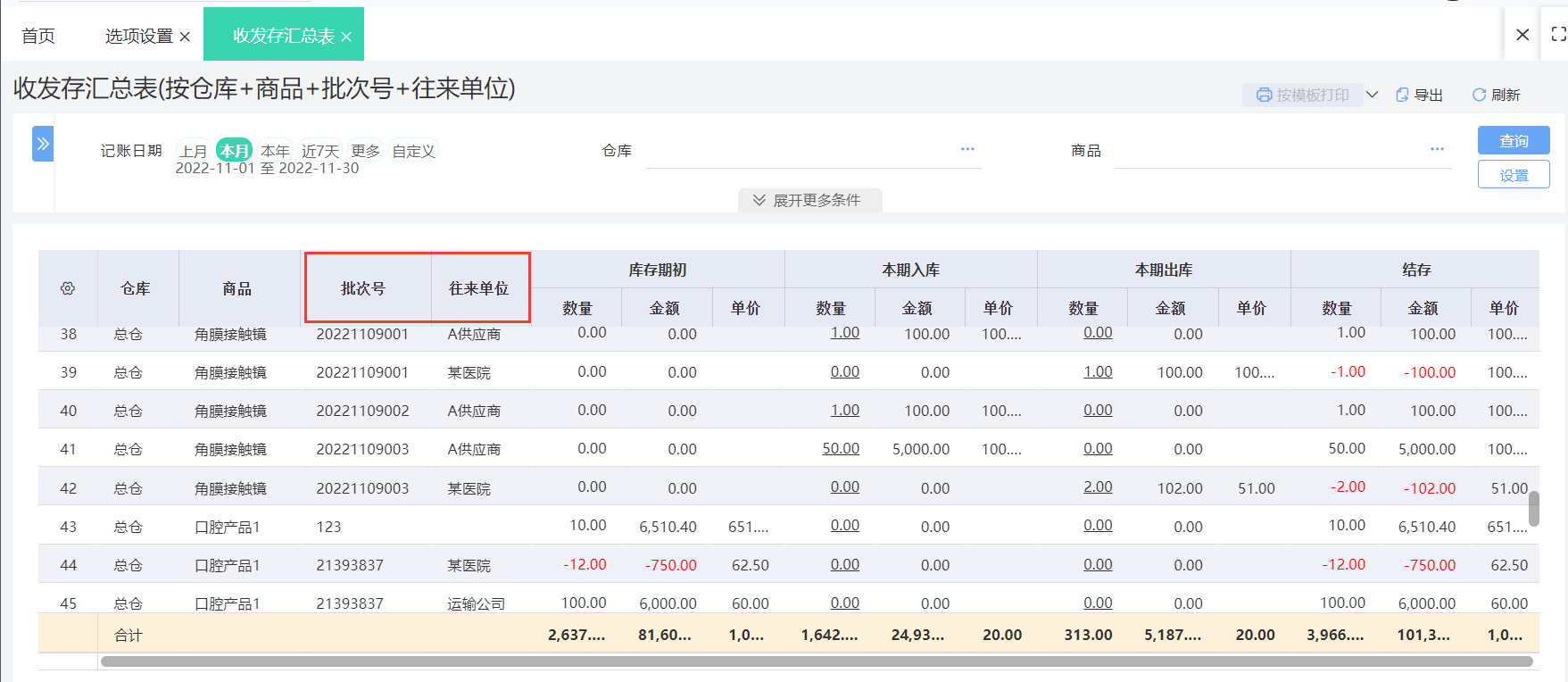Open dropdown arrow beside 按模板打印
Image resolution: width=1568 pixels, height=682 pixels.
pyautogui.click(x=1373, y=95)
